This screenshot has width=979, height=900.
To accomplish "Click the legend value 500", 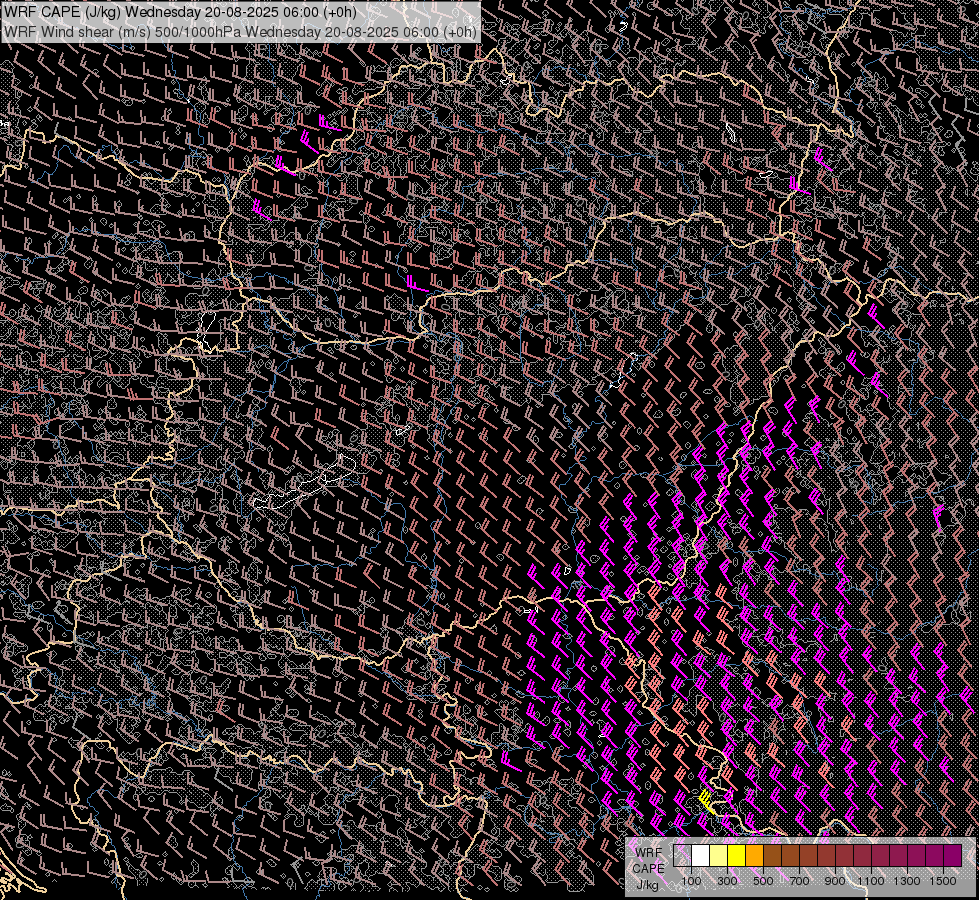I will (x=763, y=881).
